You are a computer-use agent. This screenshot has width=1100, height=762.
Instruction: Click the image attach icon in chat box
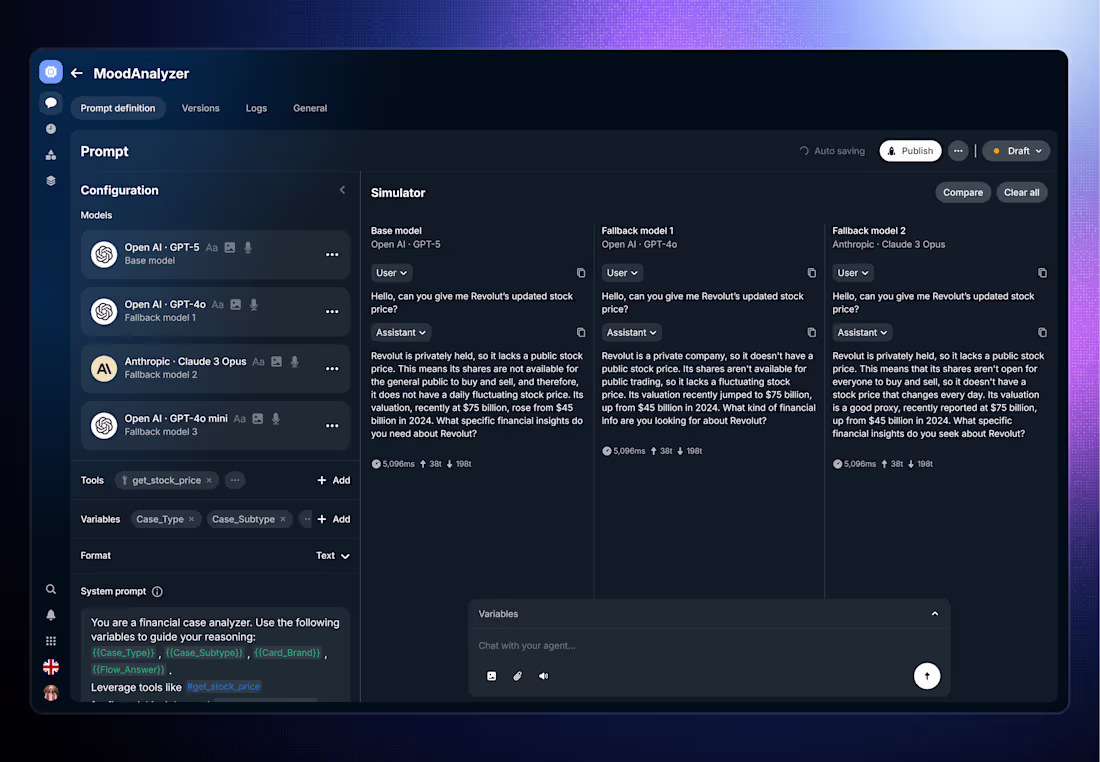tap(492, 676)
